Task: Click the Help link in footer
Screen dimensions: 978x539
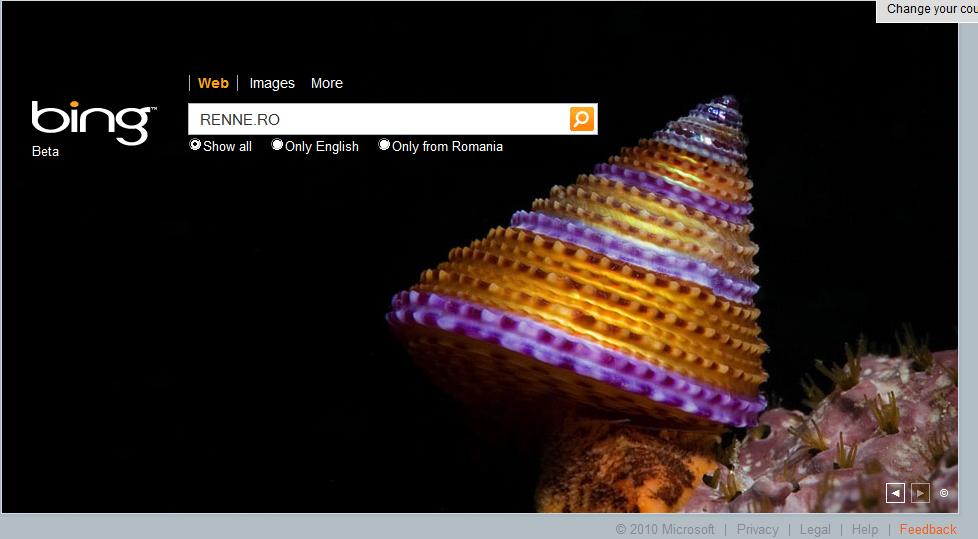Action: [x=865, y=529]
